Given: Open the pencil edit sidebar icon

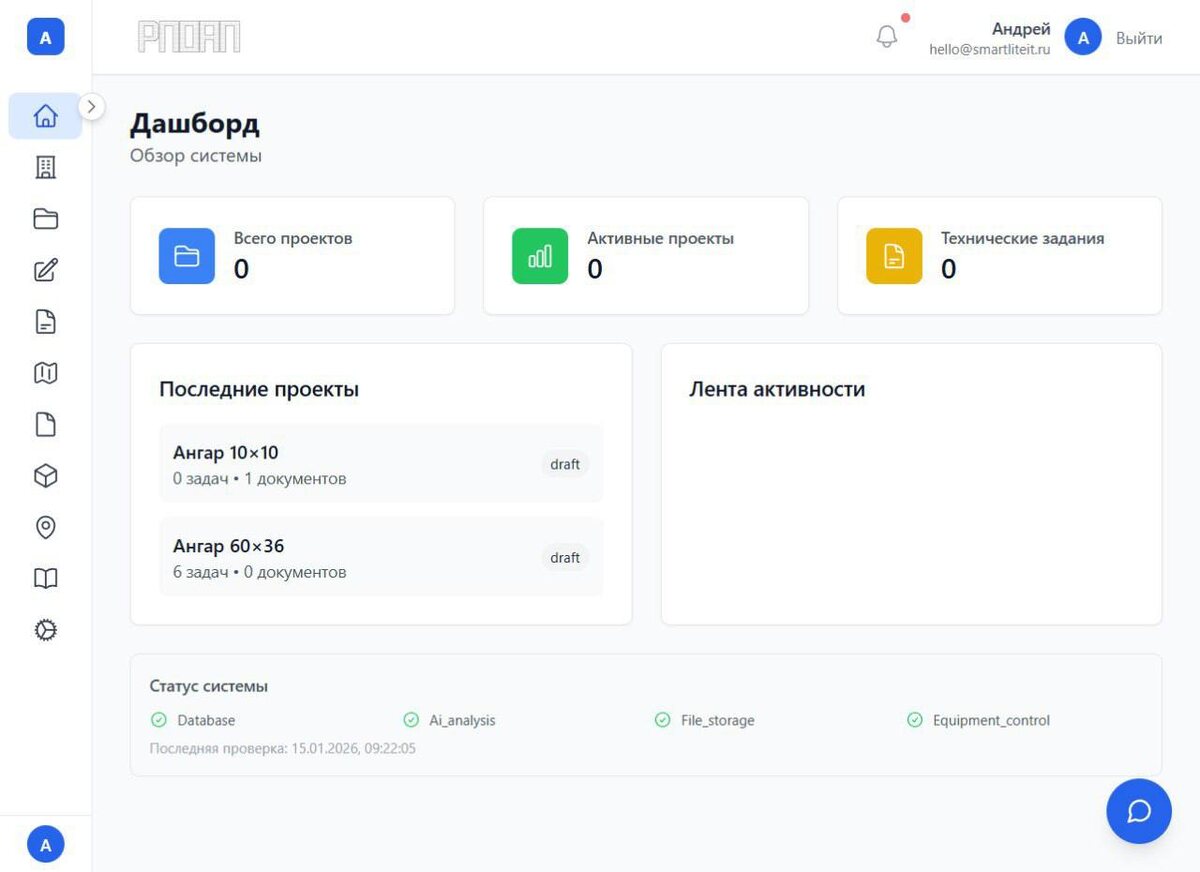Looking at the screenshot, I should pyautogui.click(x=45, y=270).
